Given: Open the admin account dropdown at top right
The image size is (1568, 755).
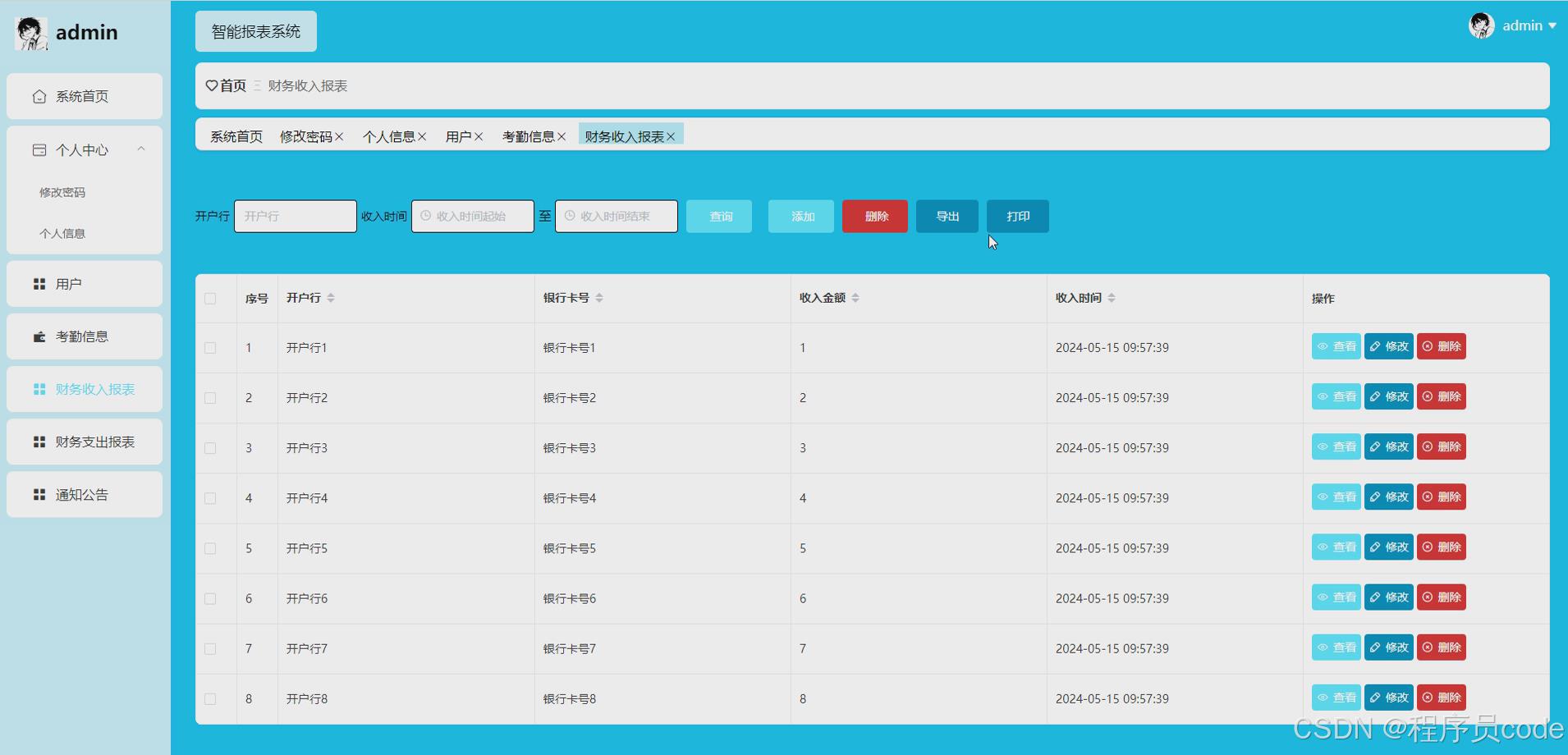Looking at the screenshot, I should pos(1527,25).
